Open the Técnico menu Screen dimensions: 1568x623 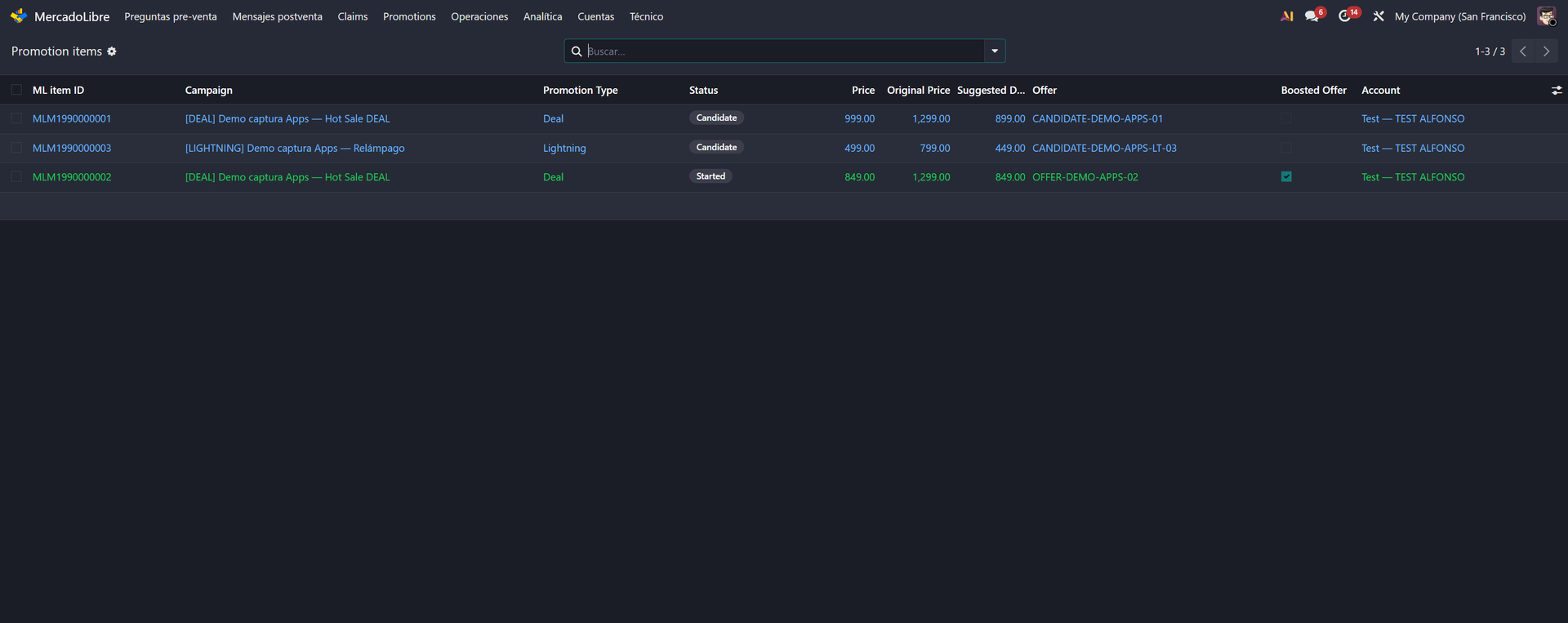(647, 16)
